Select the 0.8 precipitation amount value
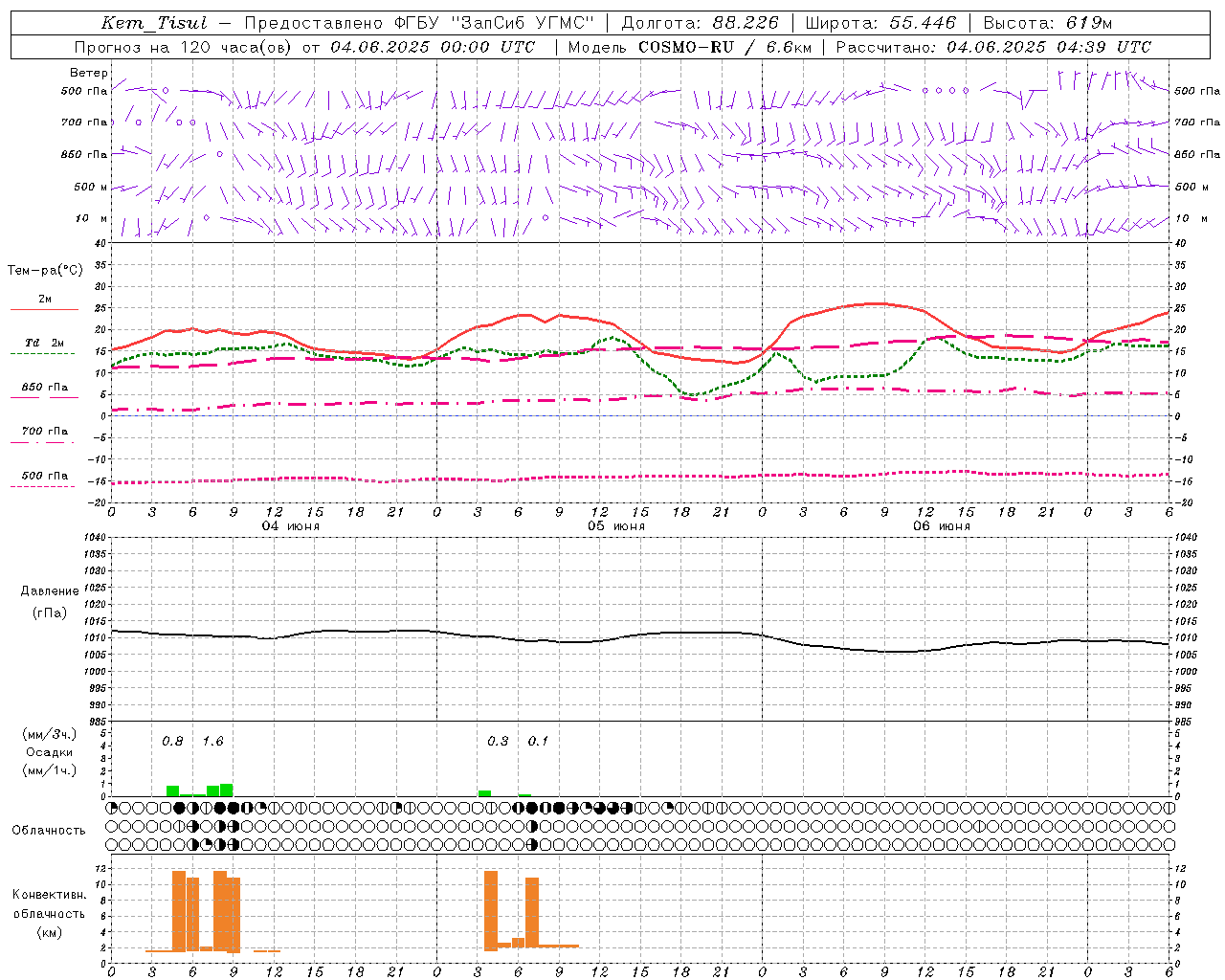Image resolution: width=1225 pixels, height=980 pixels. coord(172,742)
